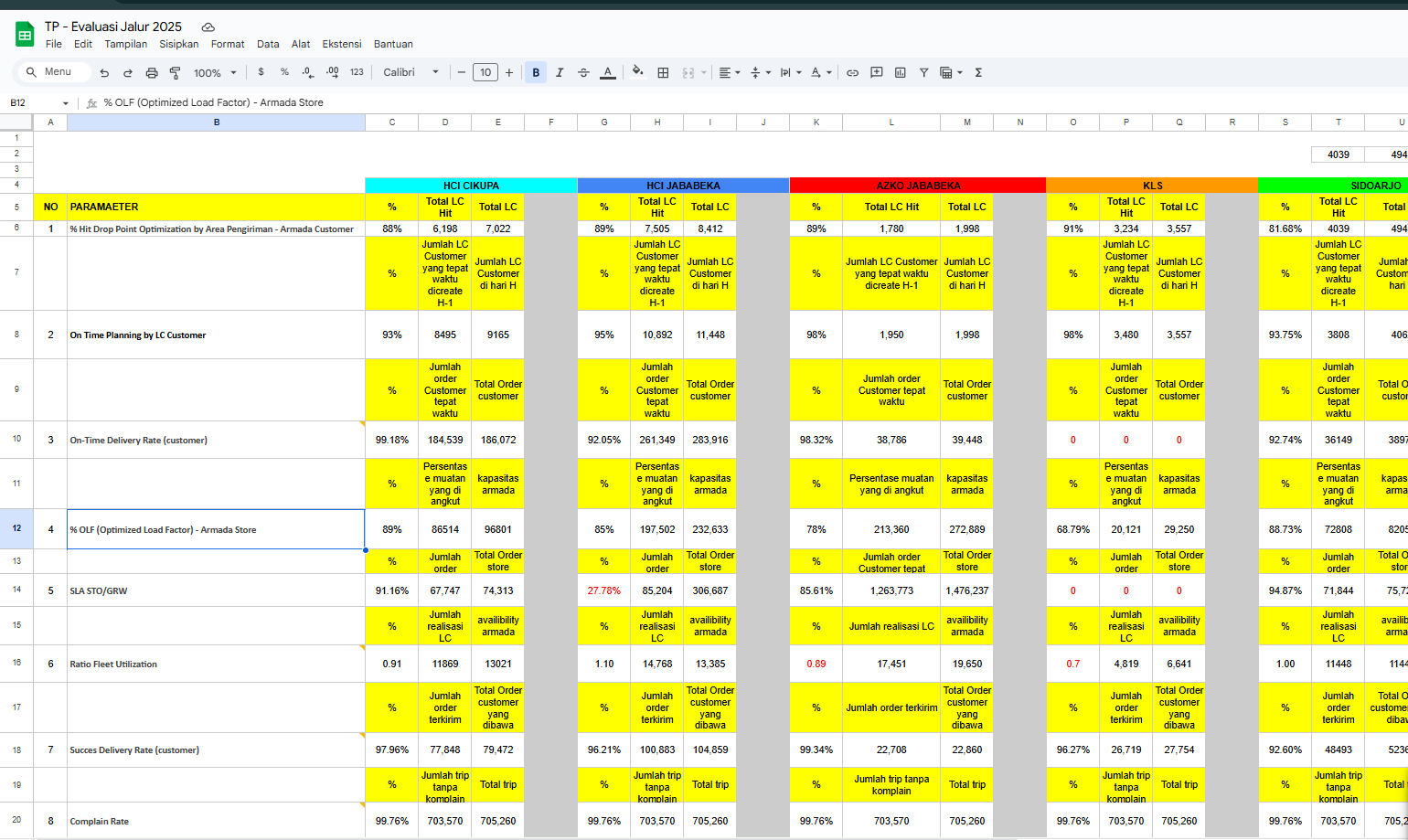The image size is (1408, 840).
Task: Select the insert chart icon
Action: [x=901, y=72]
